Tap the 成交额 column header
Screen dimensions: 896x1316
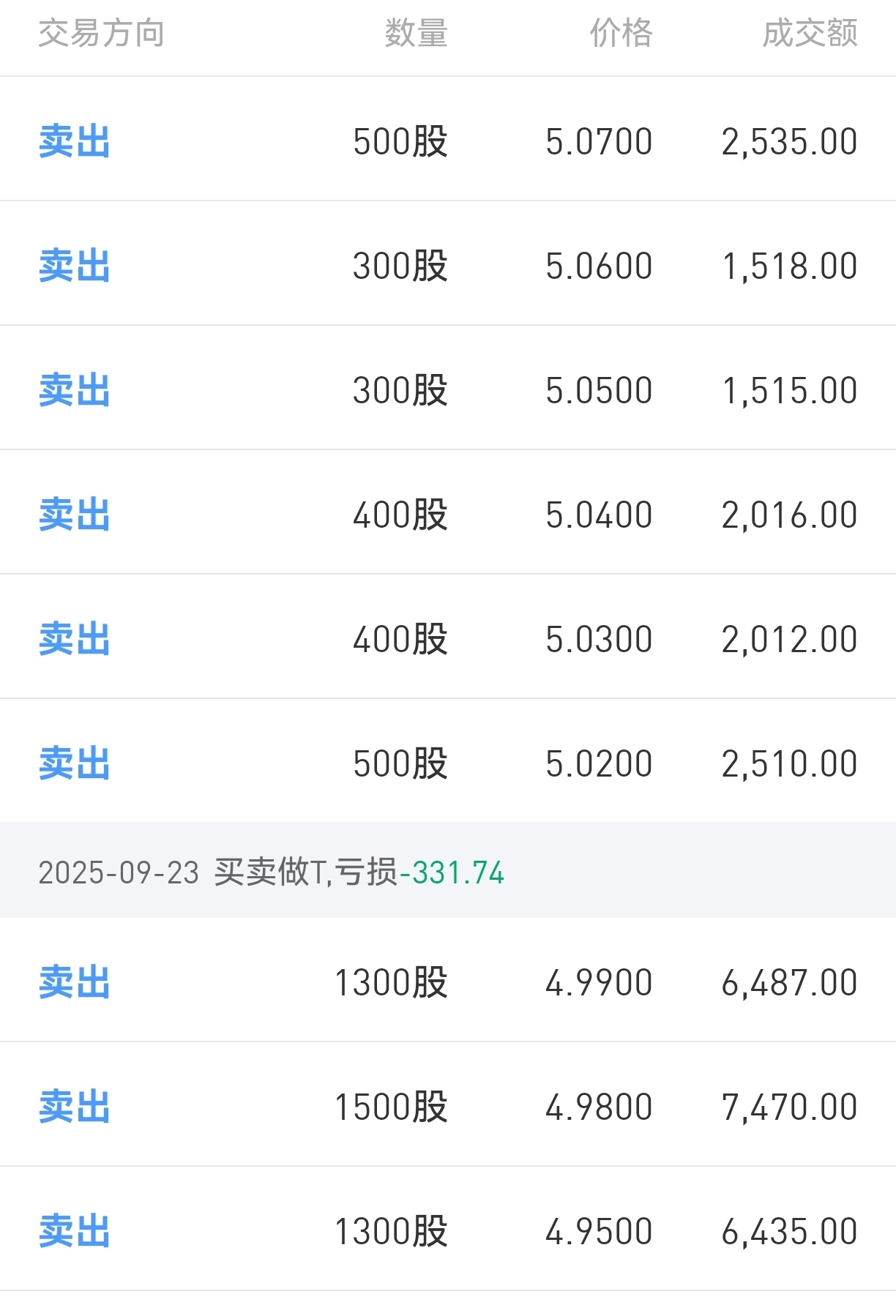[x=810, y=34]
